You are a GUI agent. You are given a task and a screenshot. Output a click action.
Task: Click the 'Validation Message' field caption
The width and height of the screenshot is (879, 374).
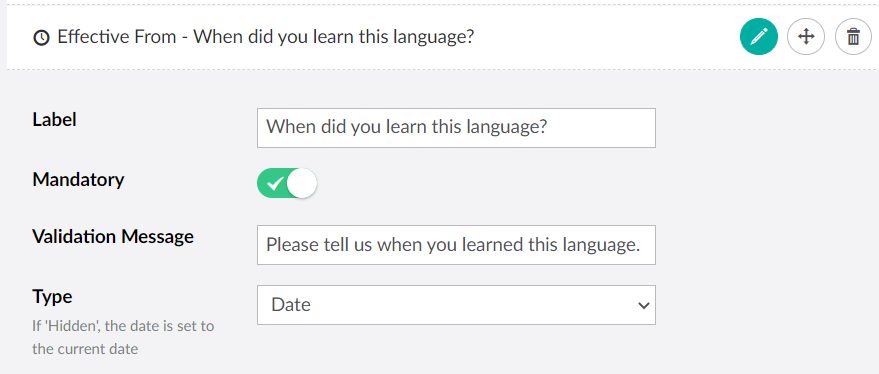pyautogui.click(x=113, y=237)
